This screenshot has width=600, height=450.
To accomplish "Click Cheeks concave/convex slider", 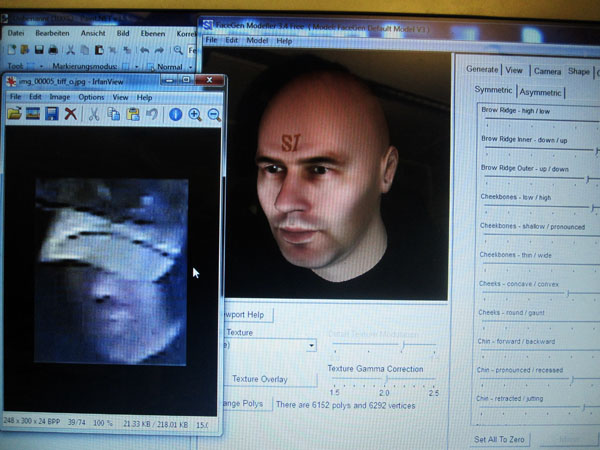I will coord(540,293).
